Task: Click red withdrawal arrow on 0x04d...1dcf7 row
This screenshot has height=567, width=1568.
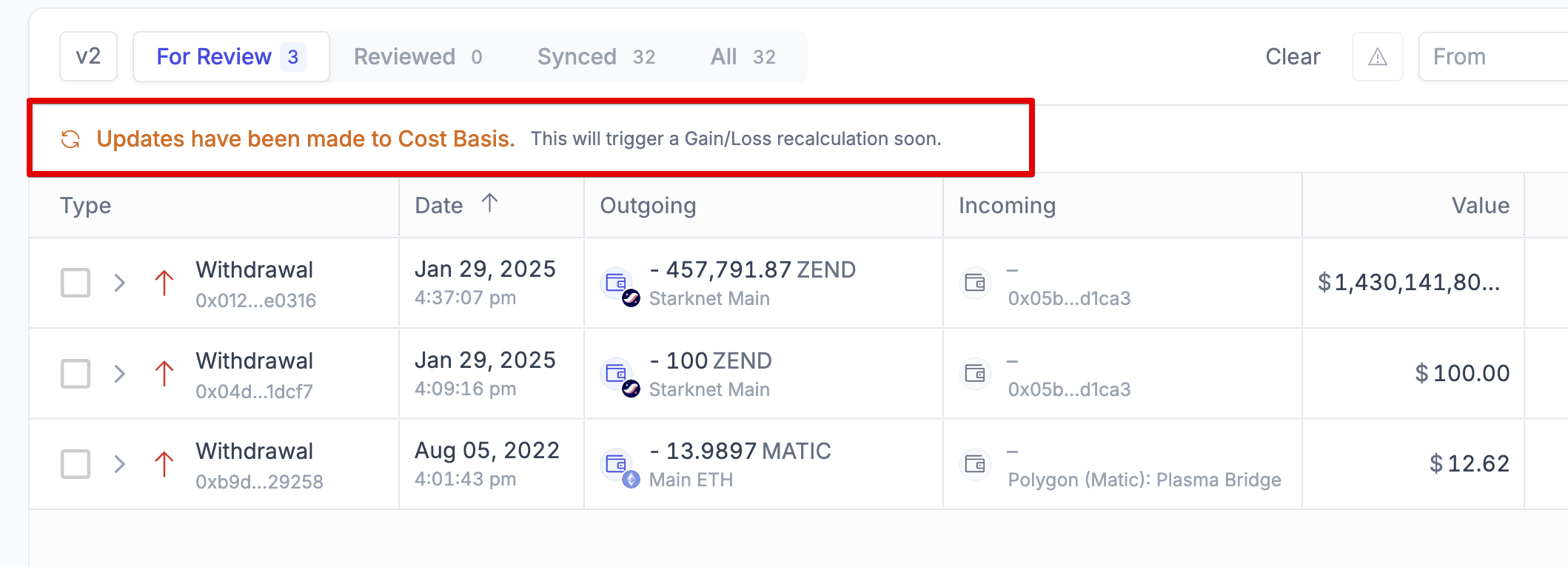Action: (x=164, y=374)
